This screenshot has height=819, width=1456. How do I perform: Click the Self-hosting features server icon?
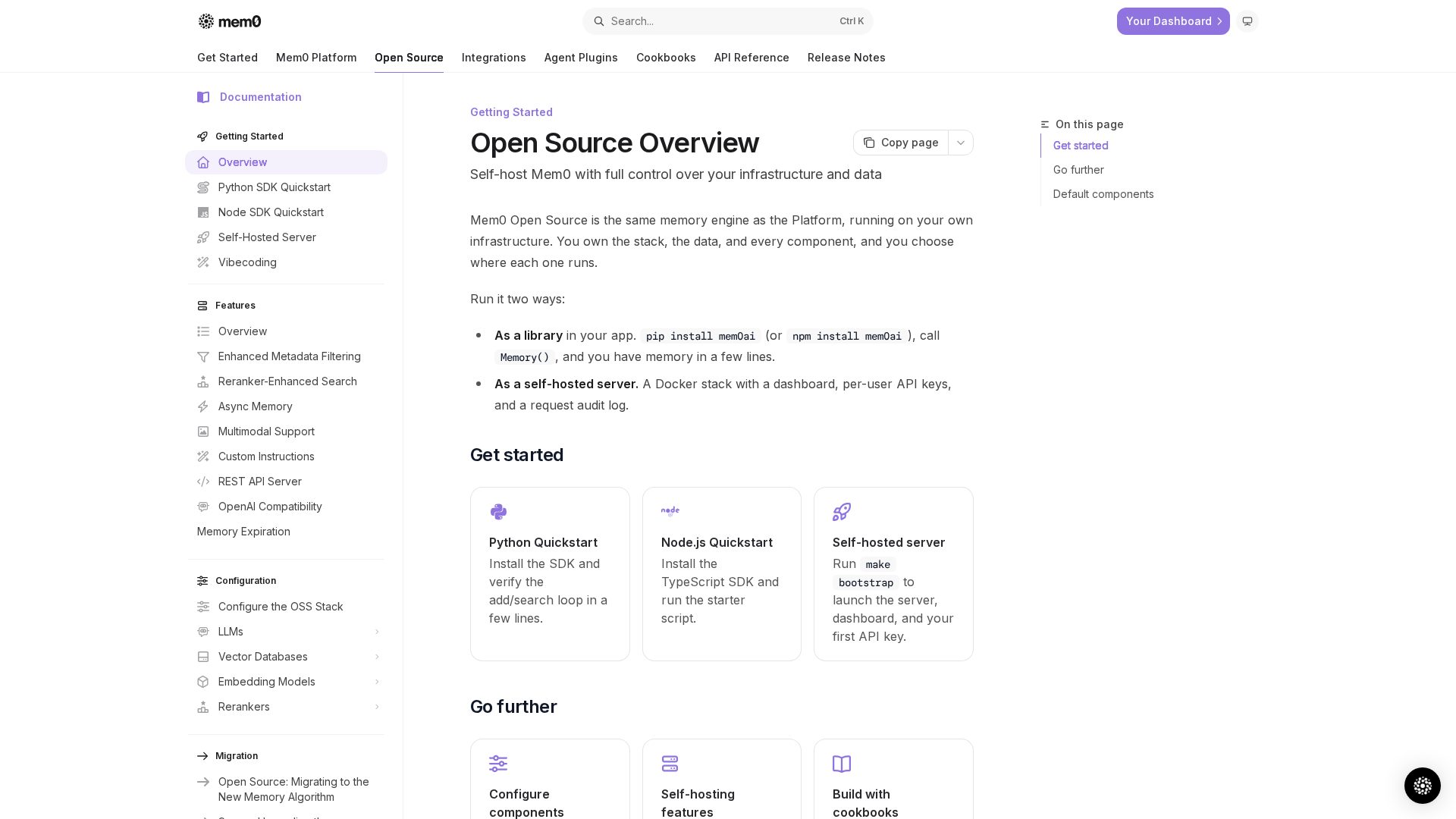(670, 764)
